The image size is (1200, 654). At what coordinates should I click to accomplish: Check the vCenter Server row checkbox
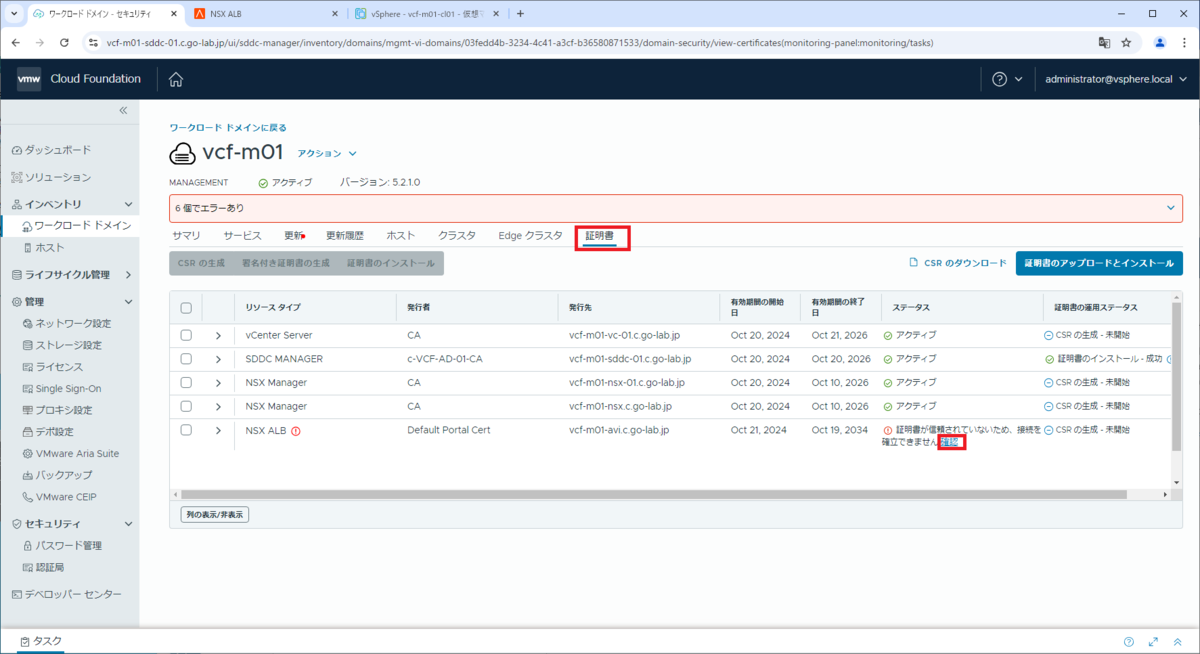point(186,335)
